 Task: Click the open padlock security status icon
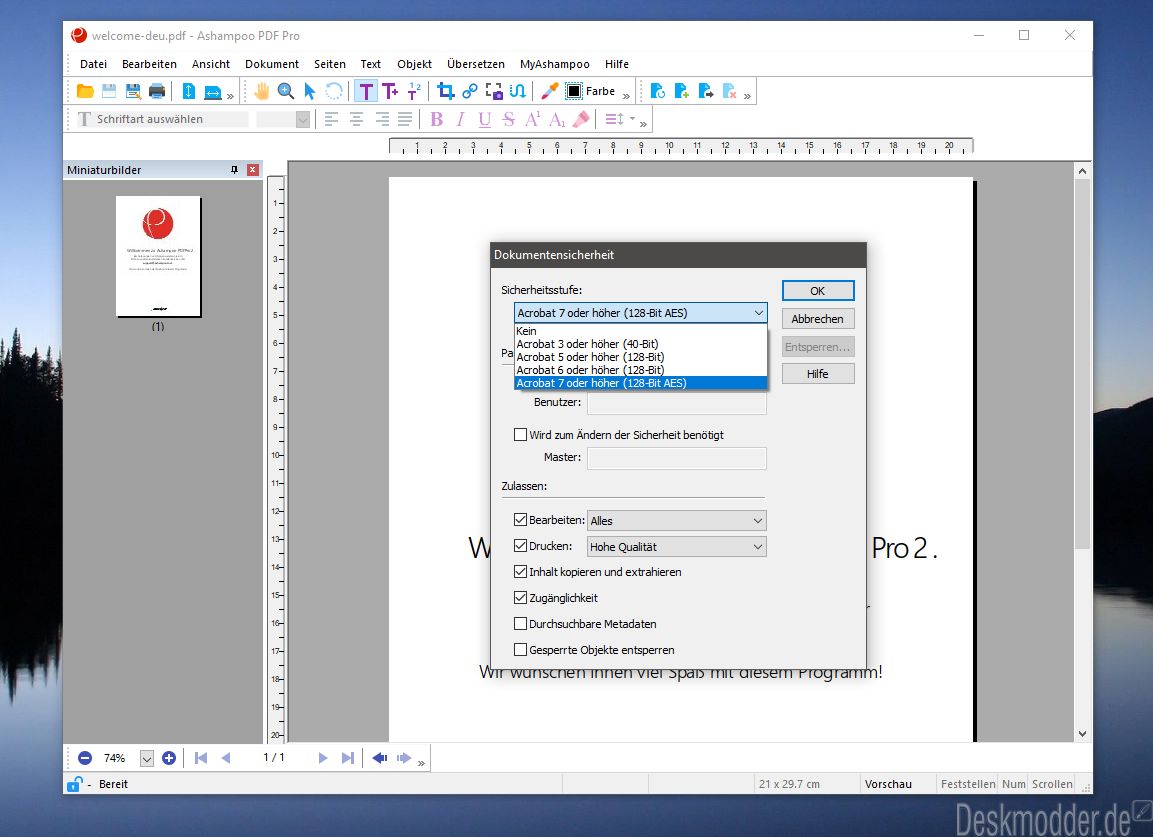click(74, 784)
